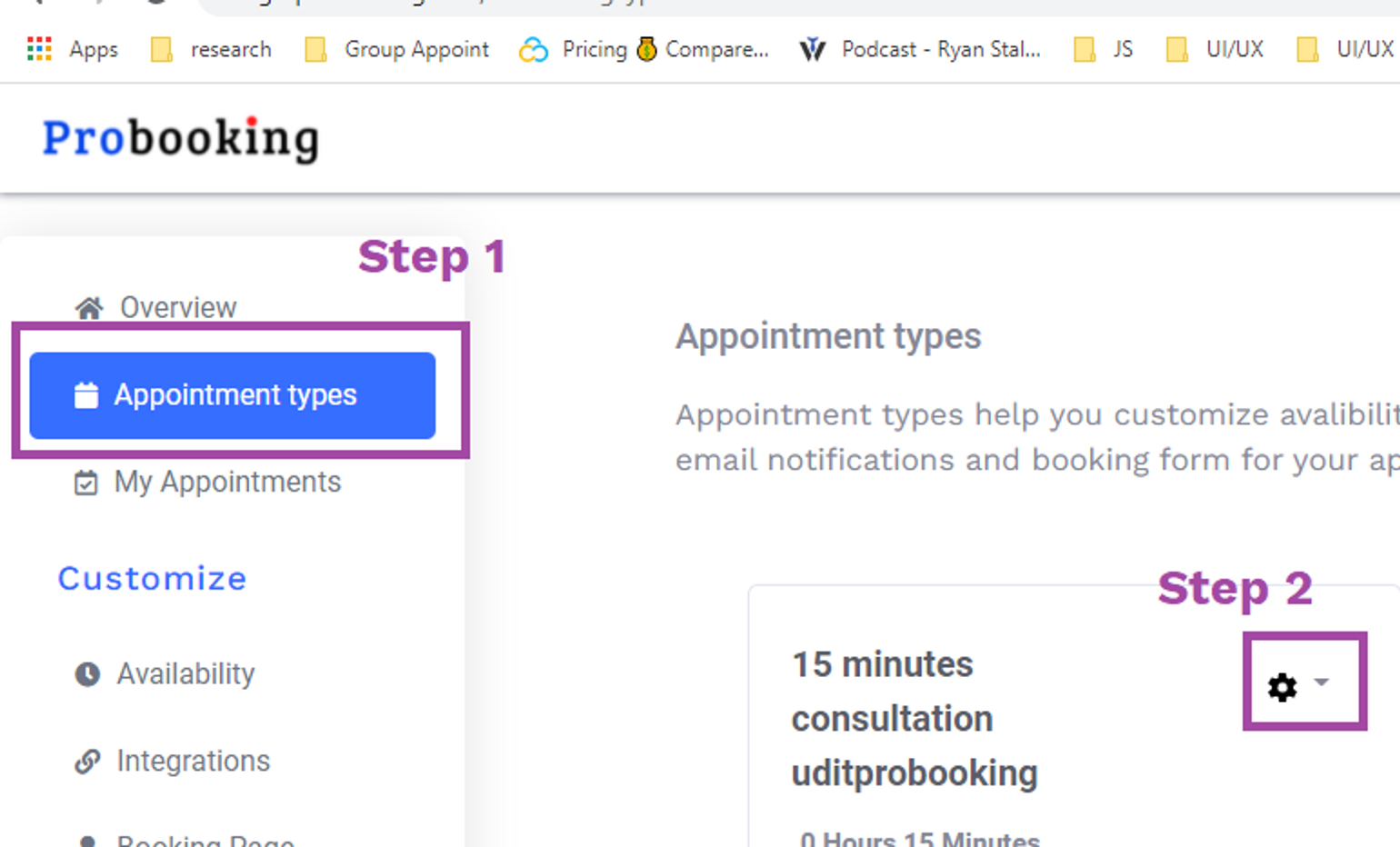Viewport: 1400px width, 847px height.
Task: Open Availability settings in the sidebar
Action: click(165, 674)
